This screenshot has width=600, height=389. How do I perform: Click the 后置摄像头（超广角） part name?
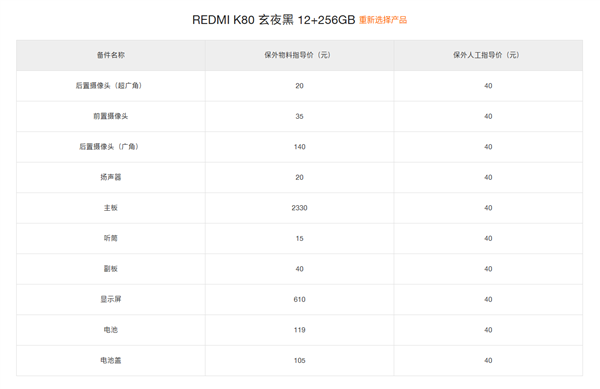tap(109, 86)
